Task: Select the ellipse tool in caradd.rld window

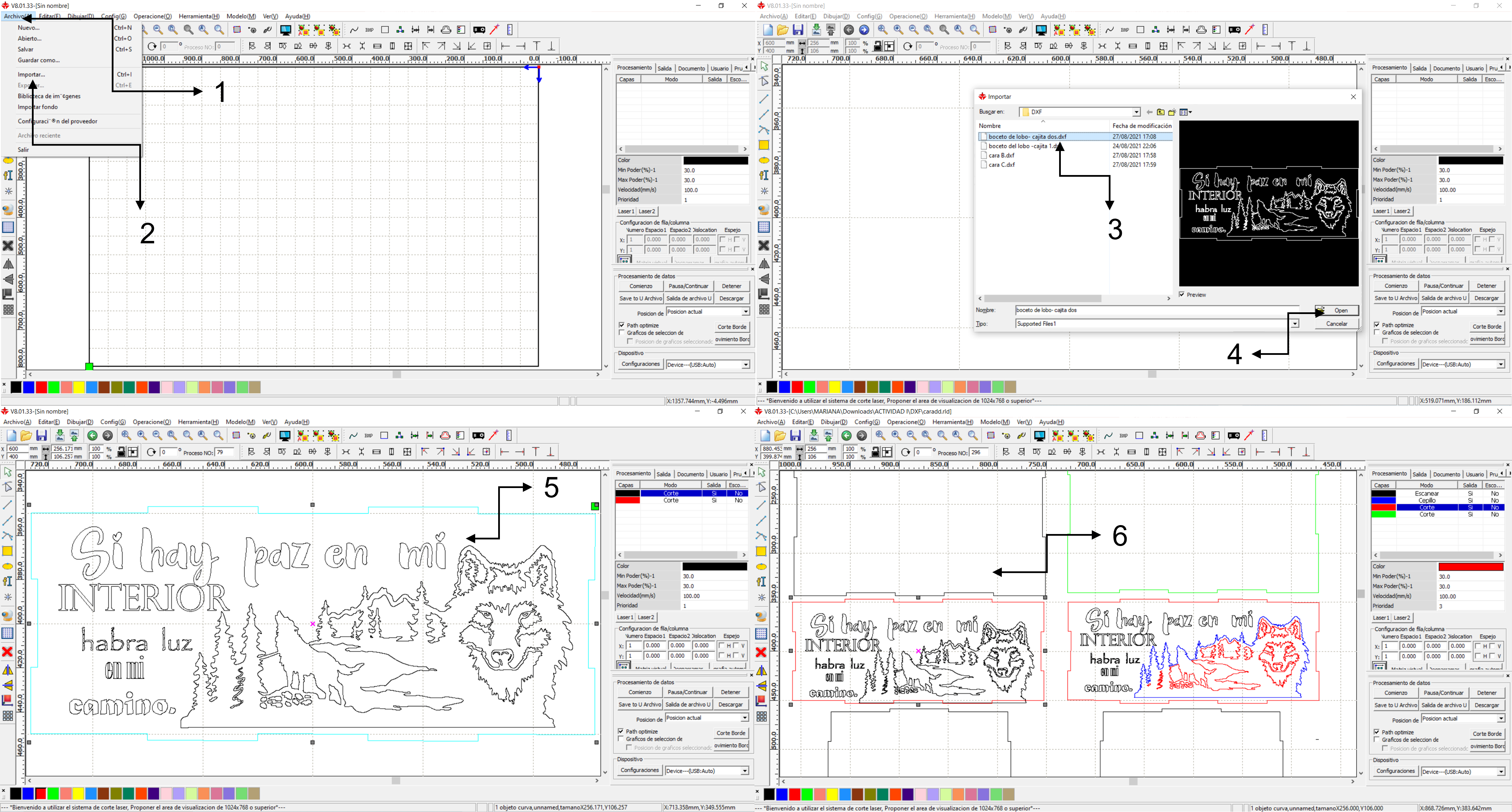Action: 761,567
